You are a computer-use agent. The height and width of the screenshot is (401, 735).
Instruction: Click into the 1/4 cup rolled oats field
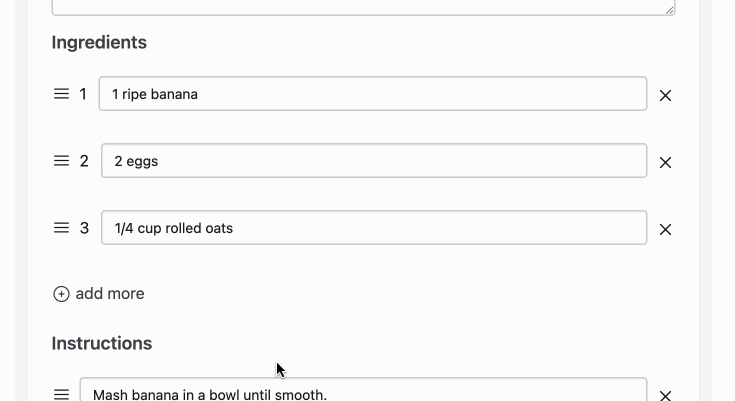(x=374, y=228)
